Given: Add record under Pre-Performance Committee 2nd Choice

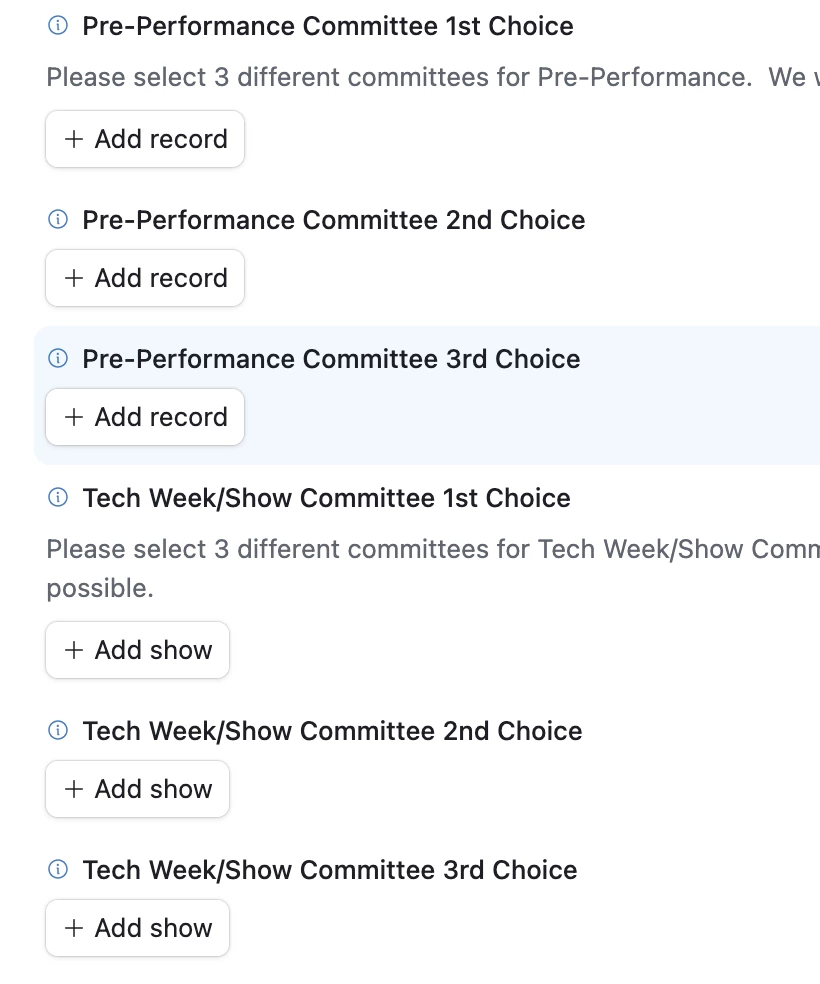Looking at the screenshot, I should tap(145, 278).
